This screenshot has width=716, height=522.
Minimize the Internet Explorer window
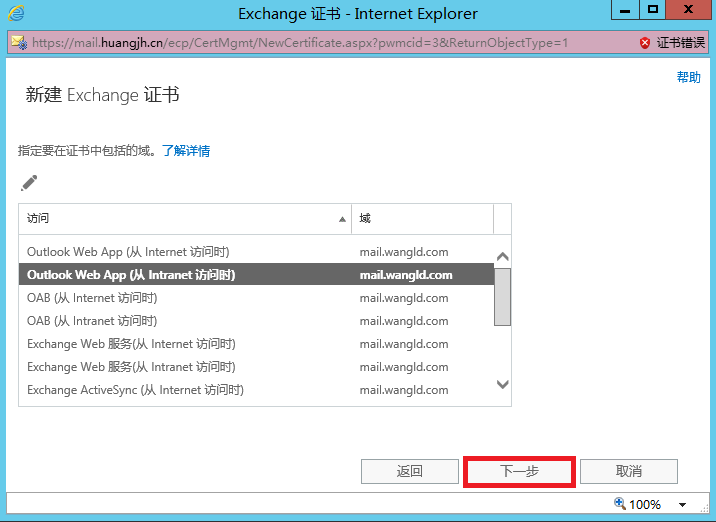625,10
